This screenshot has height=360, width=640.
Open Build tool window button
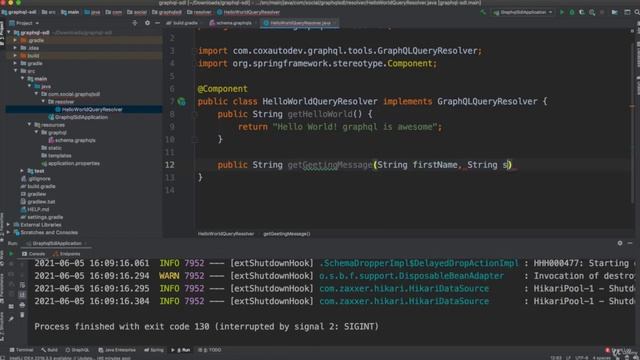[x=49, y=350]
